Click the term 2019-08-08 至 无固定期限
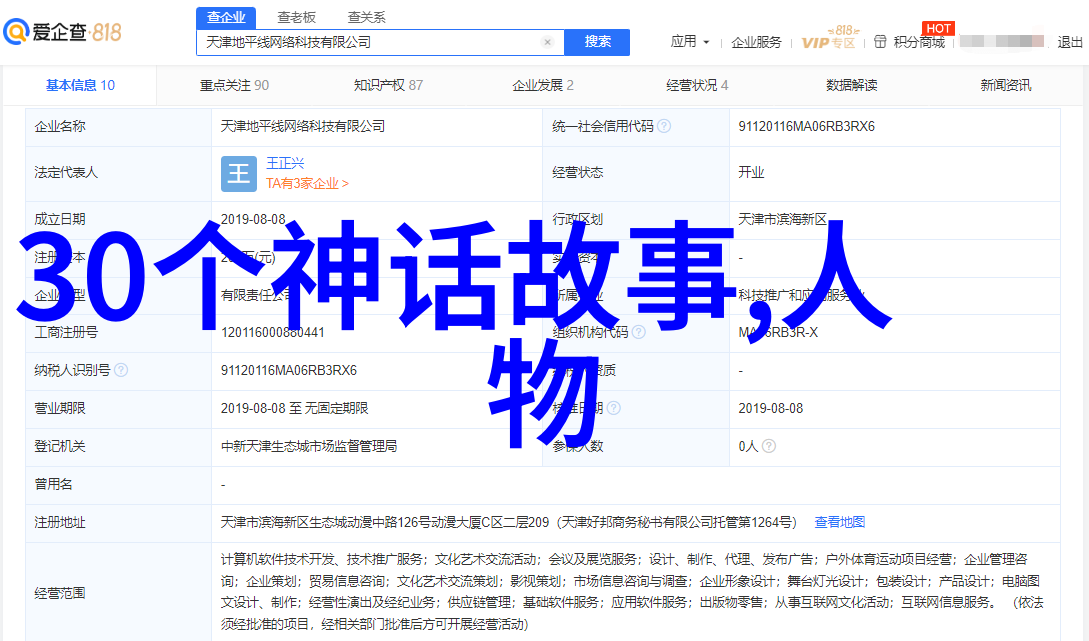1089x641 pixels. (x=294, y=408)
